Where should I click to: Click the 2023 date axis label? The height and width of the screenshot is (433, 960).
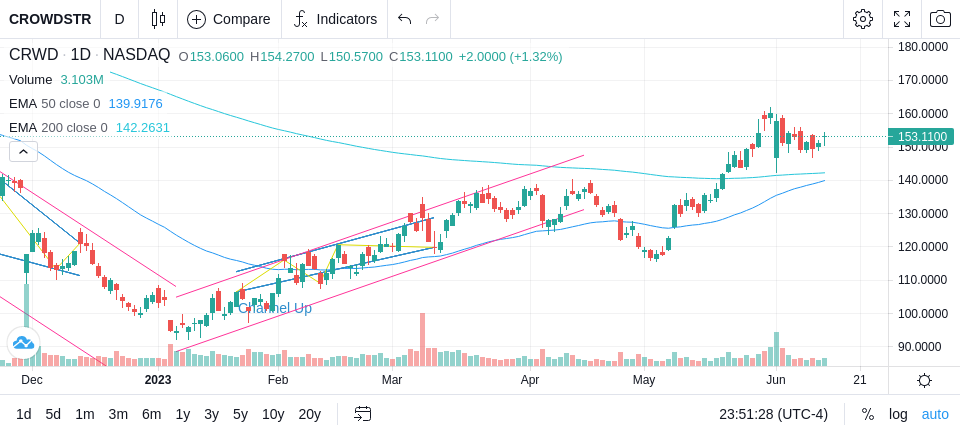click(x=158, y=380)
